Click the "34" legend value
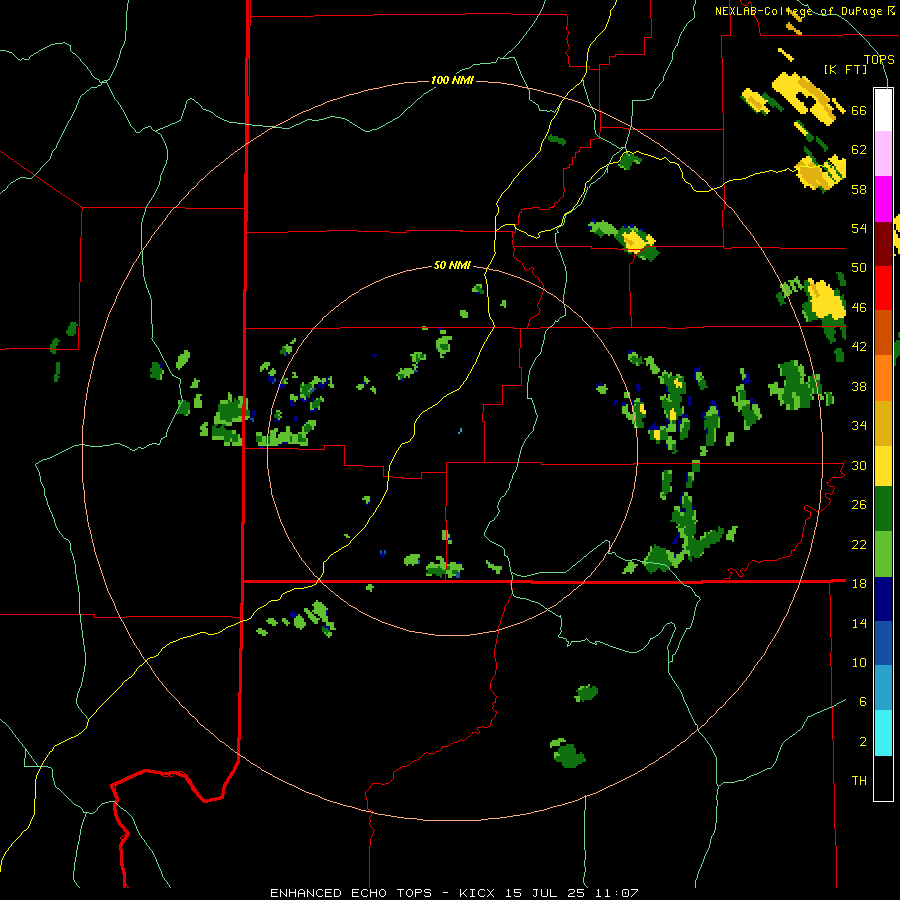 point(859,426)
